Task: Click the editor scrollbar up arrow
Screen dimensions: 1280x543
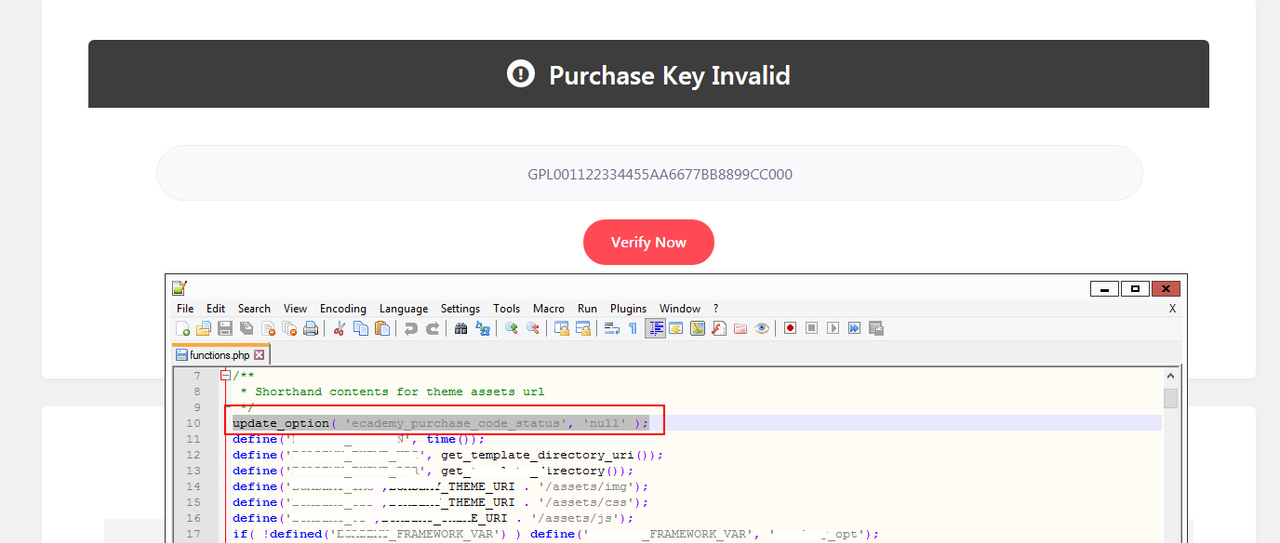Action: [1170, 376]
